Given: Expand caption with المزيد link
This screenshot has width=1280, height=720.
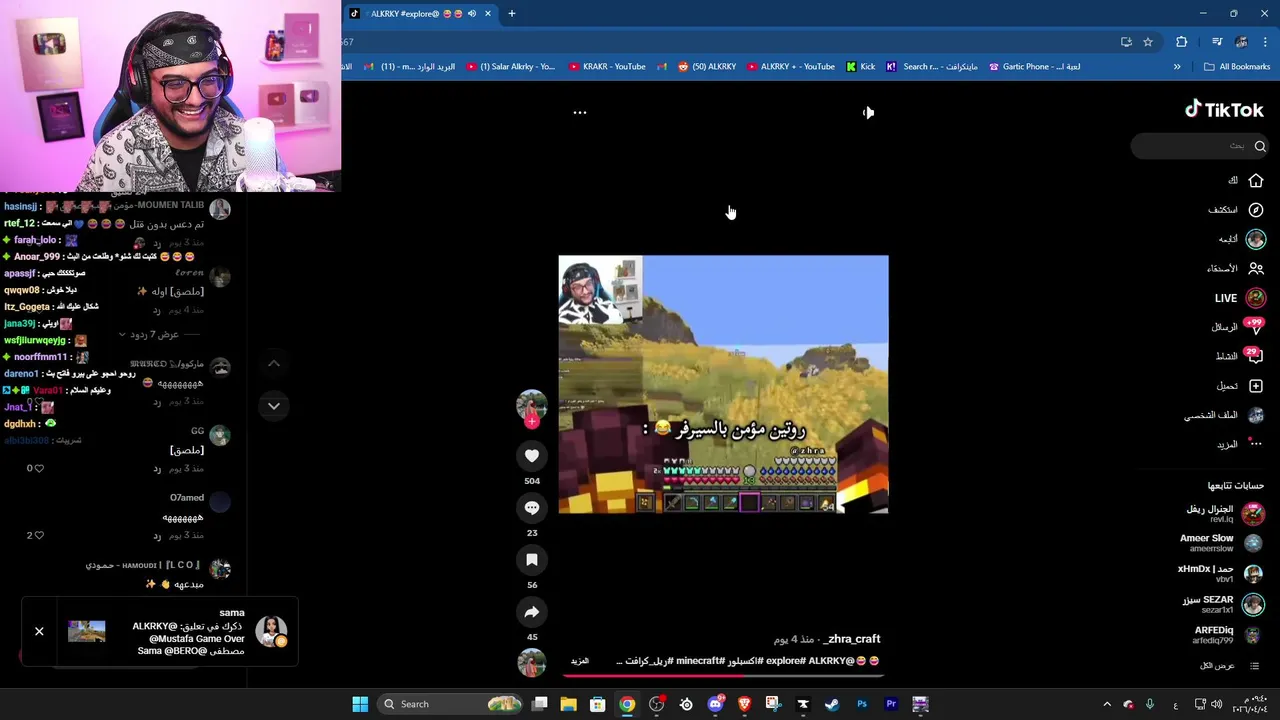Looking at the screenshot, I should point(579,661).
